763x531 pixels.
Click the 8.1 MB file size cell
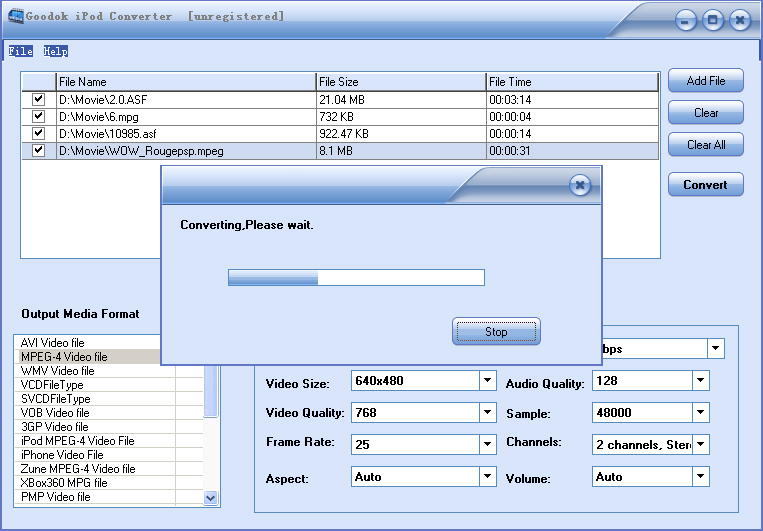(401, 151)
